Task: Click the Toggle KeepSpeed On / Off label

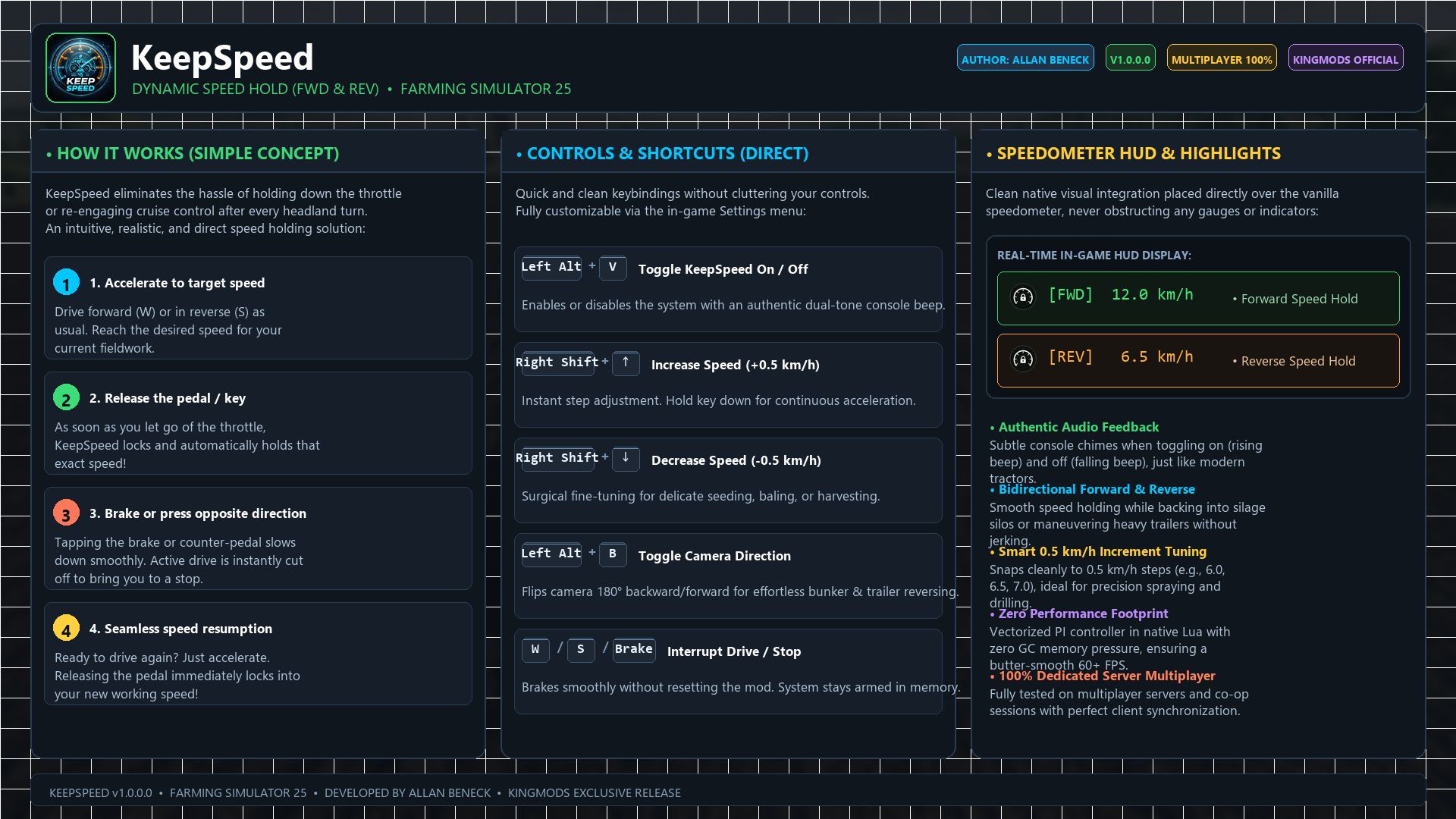Action: tap(723, 270)
